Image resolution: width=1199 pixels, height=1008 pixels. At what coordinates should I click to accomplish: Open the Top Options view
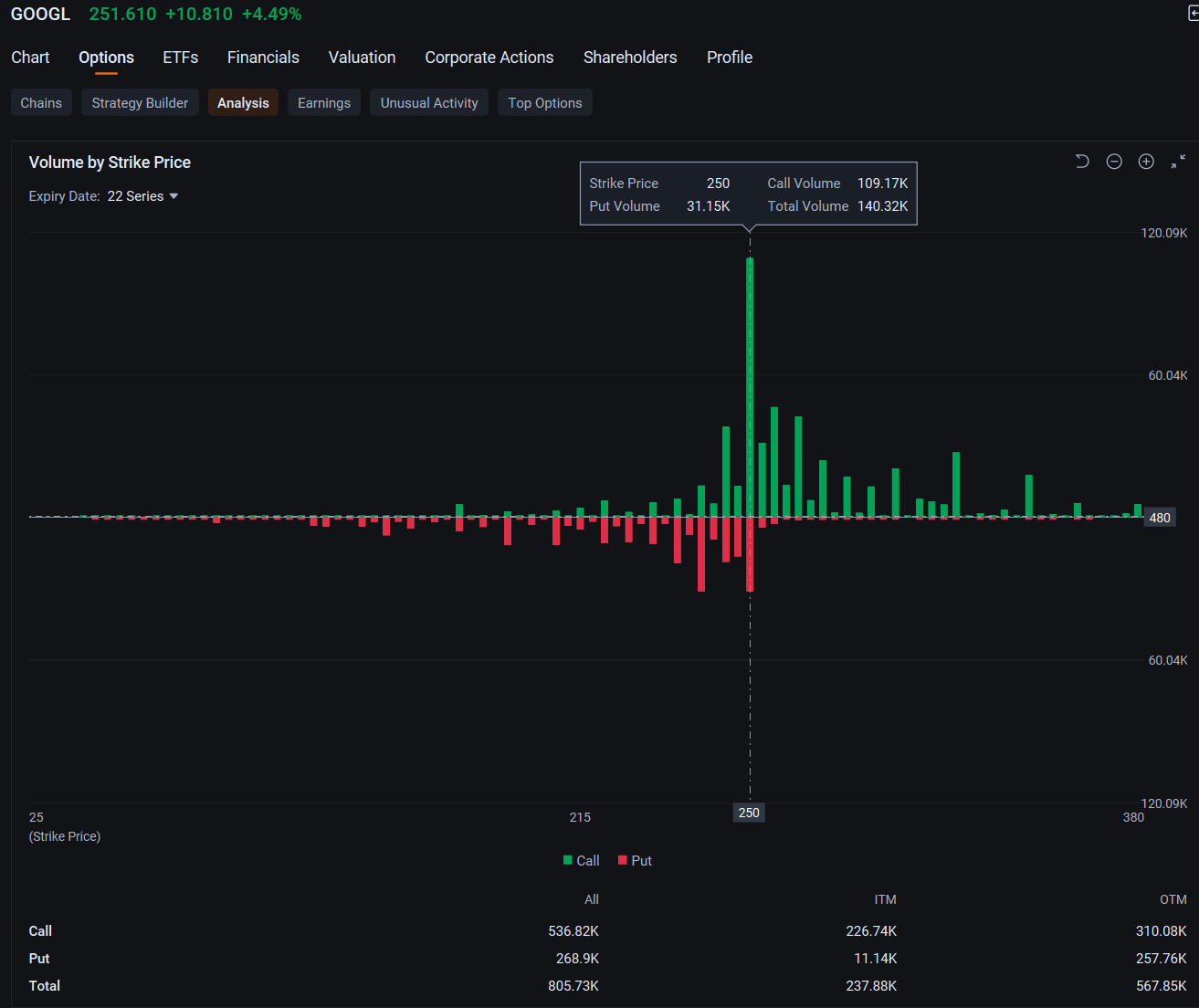click(x=544, y=102)
